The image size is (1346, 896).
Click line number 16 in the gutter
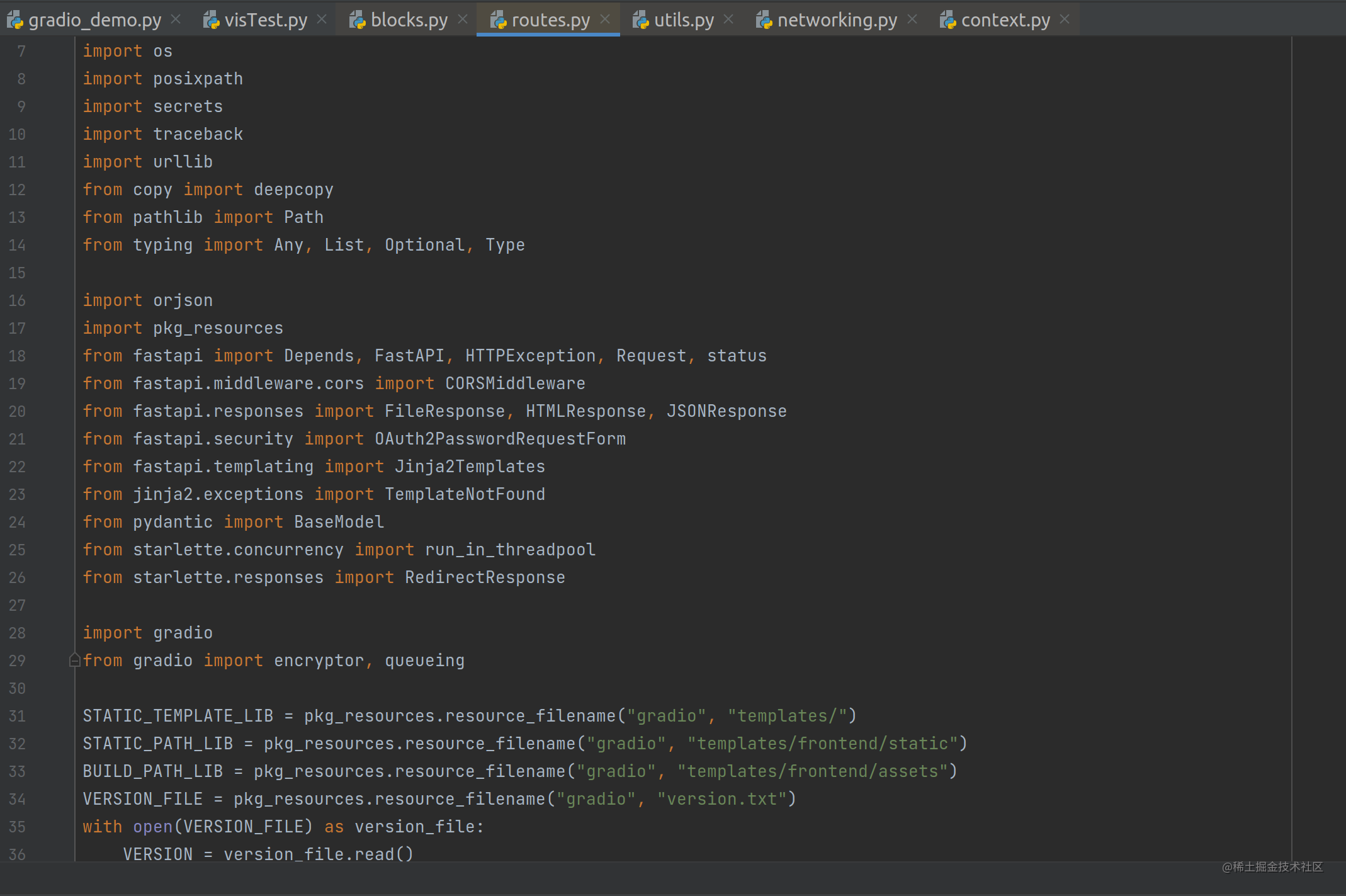(x=17, y=300)
